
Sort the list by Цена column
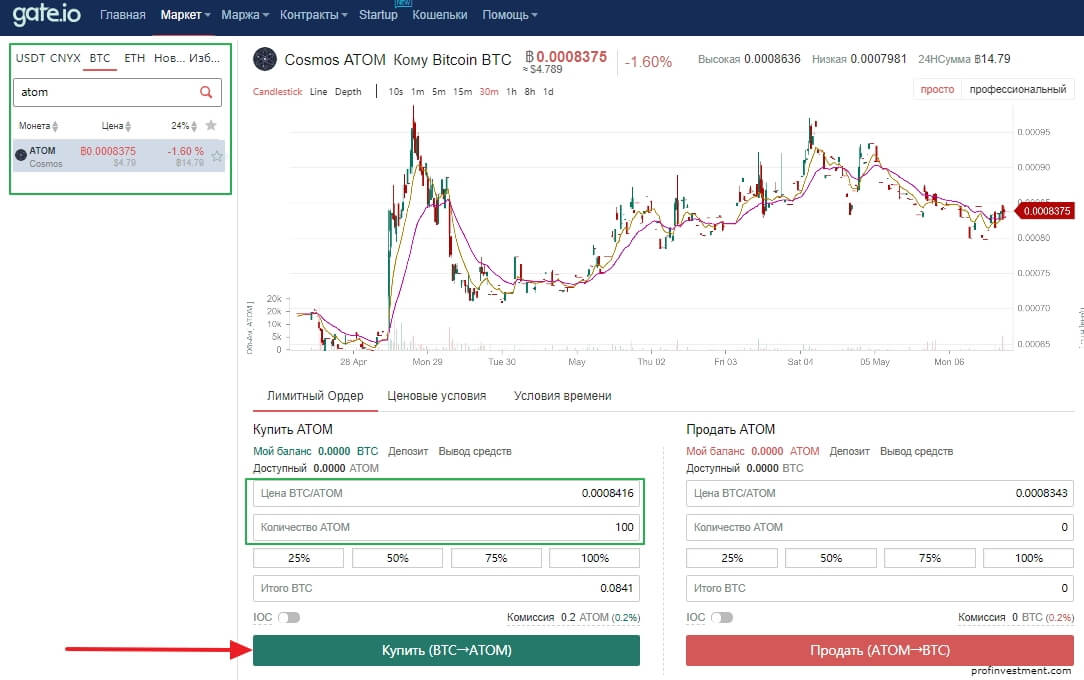(116, 126)
